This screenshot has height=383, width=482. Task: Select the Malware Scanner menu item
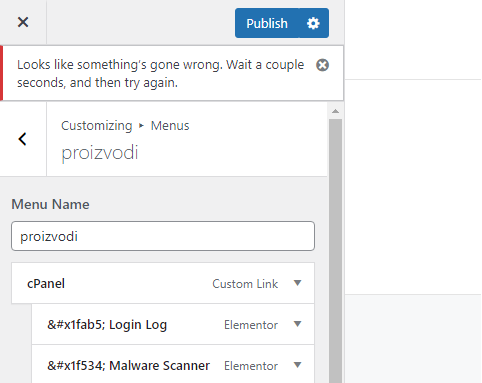point(128,366)
